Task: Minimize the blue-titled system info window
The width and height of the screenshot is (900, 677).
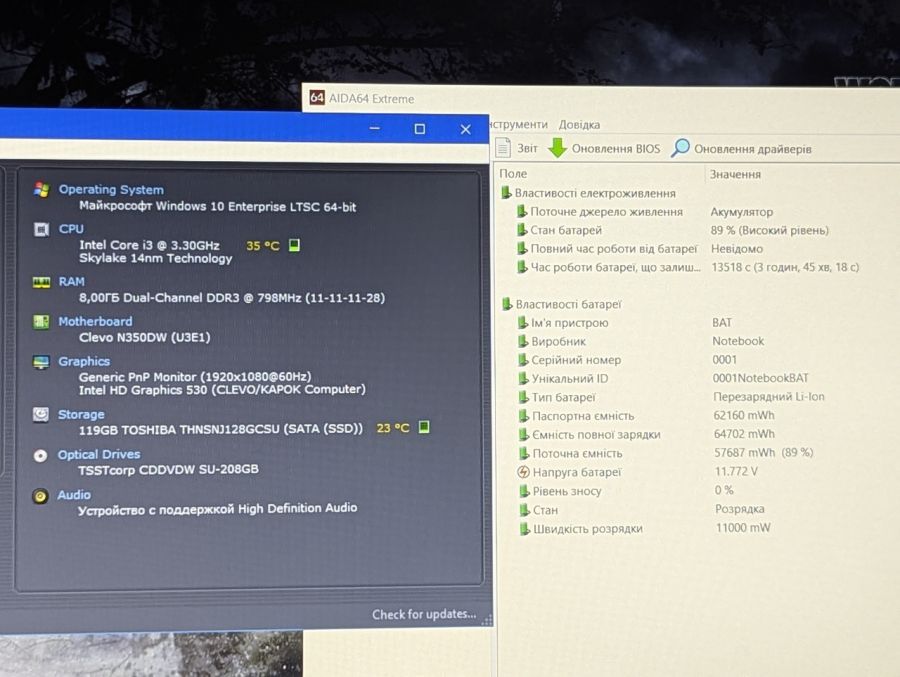Action: pos(375,128)
